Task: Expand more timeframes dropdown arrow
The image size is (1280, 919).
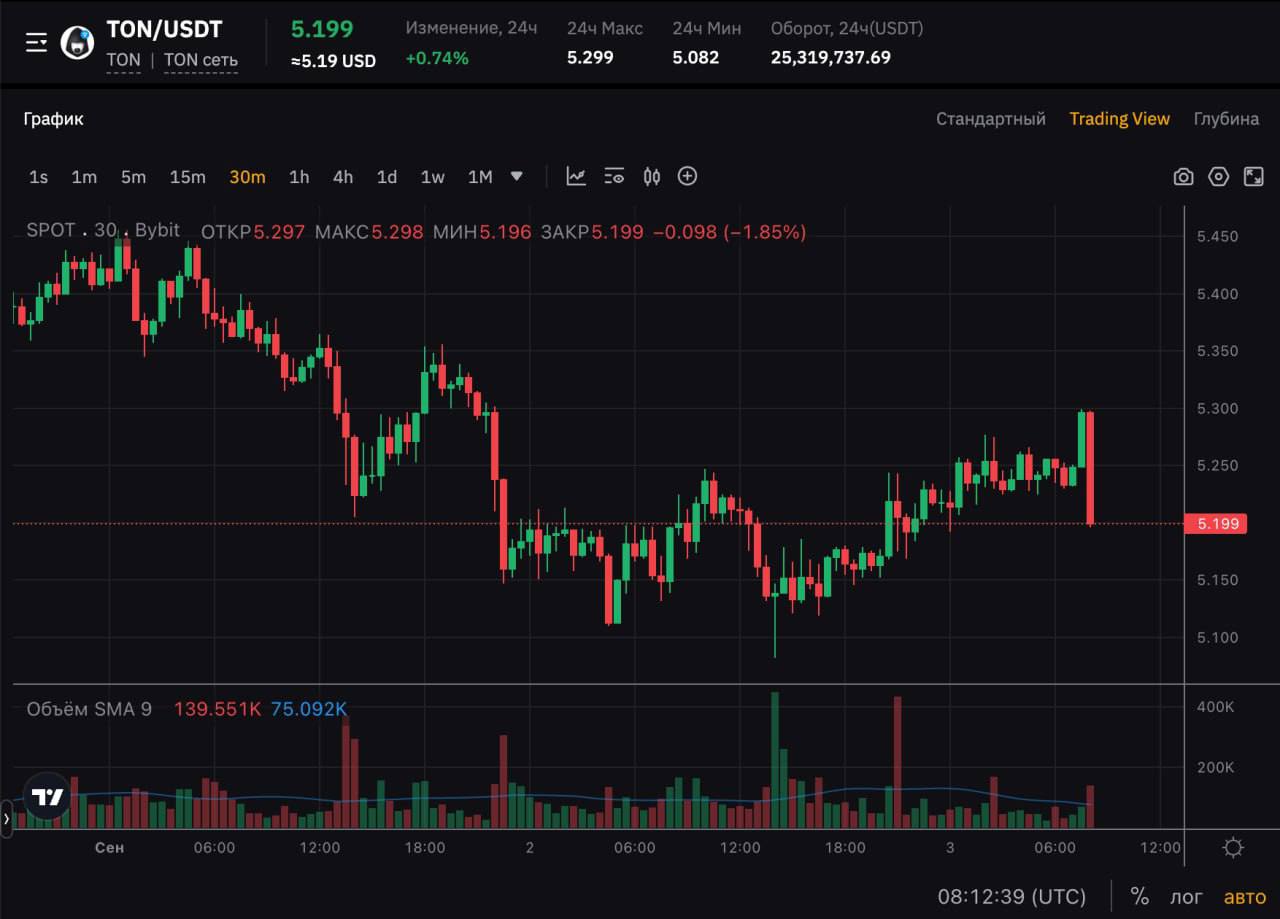Action: (x=517, y=177)
